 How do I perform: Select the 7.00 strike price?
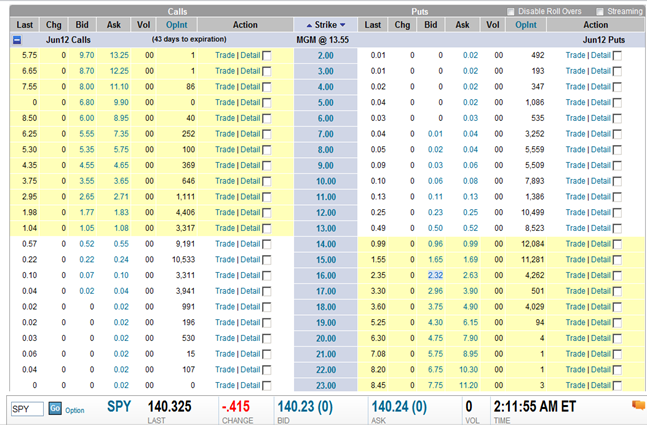pyautogui.click(x=326, y=134)
